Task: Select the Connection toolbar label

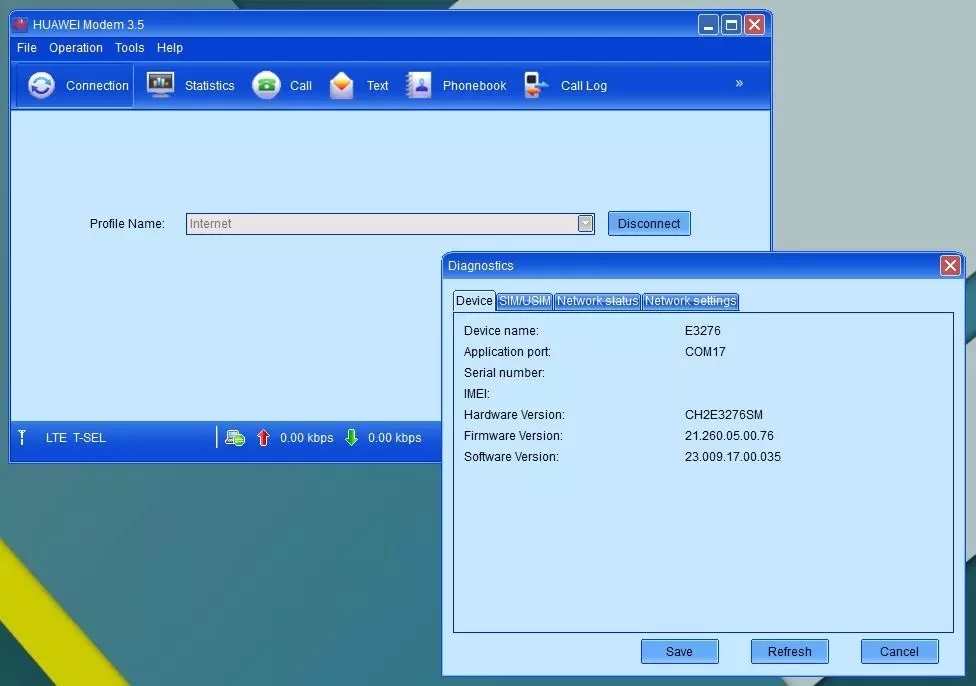Action: tap(97, 86)
